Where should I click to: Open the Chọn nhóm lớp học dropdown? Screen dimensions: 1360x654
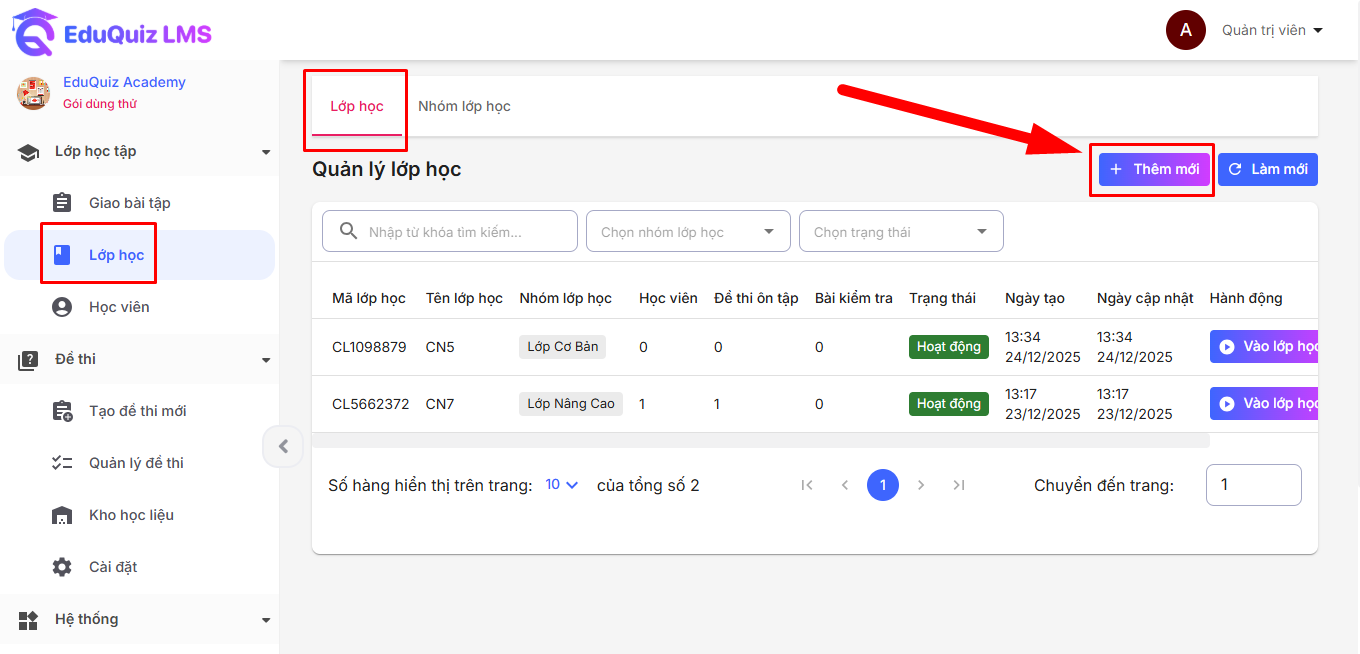688,231
